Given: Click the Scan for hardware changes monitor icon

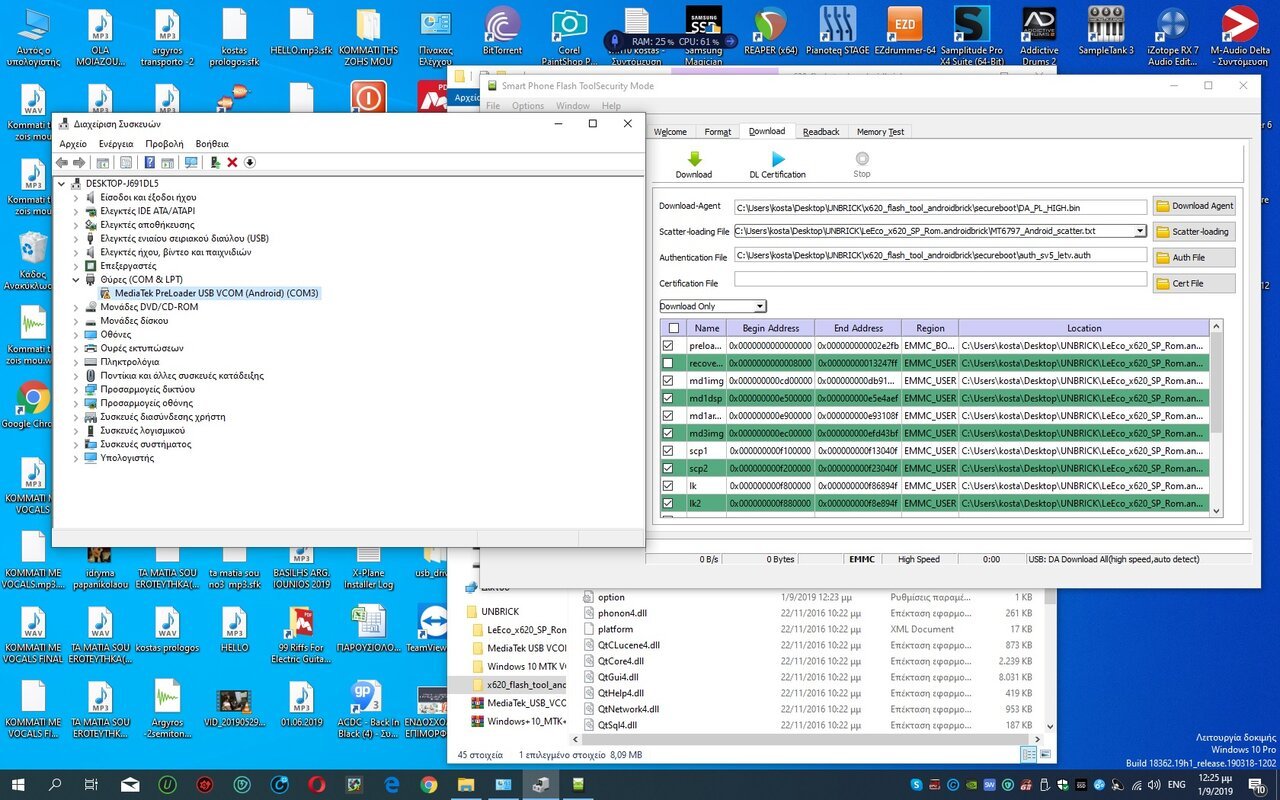Looking at the screenshot, I should coord(191,162).
